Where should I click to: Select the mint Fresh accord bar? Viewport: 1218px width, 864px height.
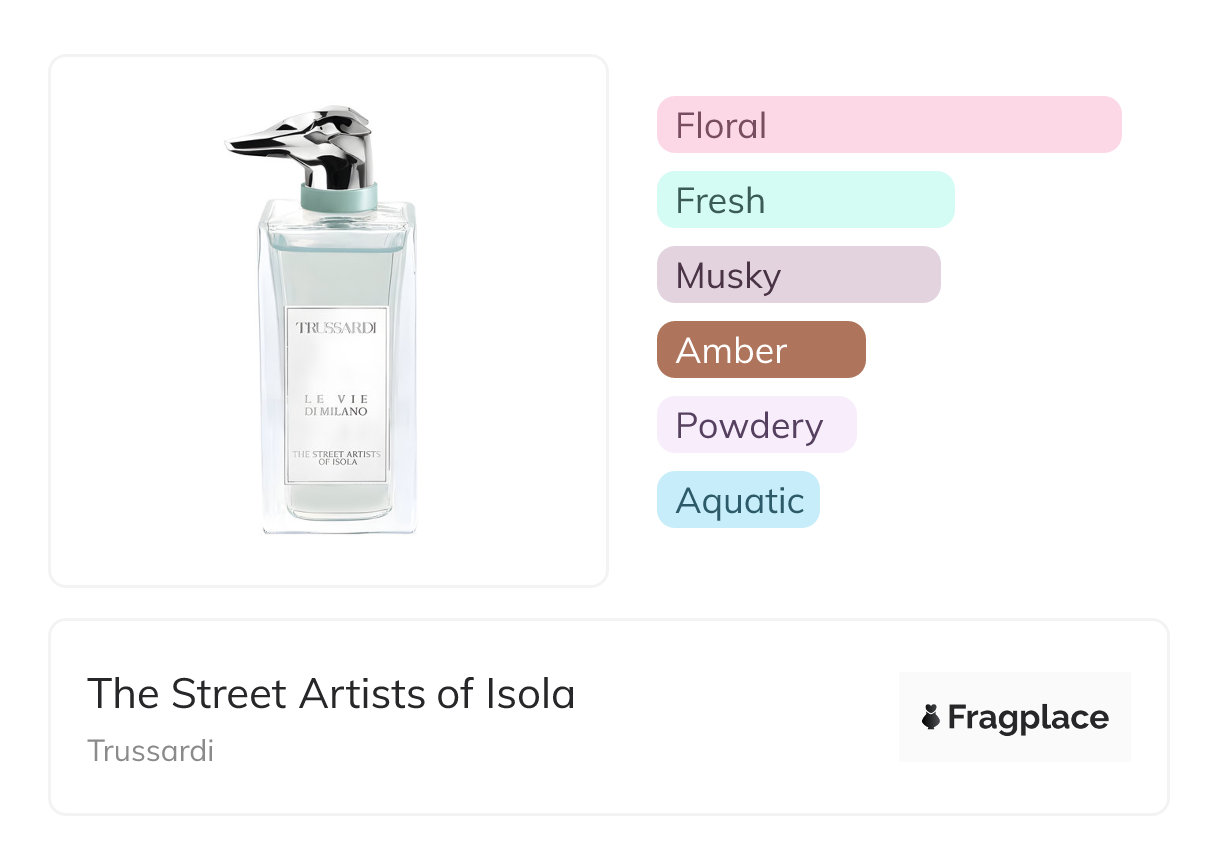tap(805, 200)
